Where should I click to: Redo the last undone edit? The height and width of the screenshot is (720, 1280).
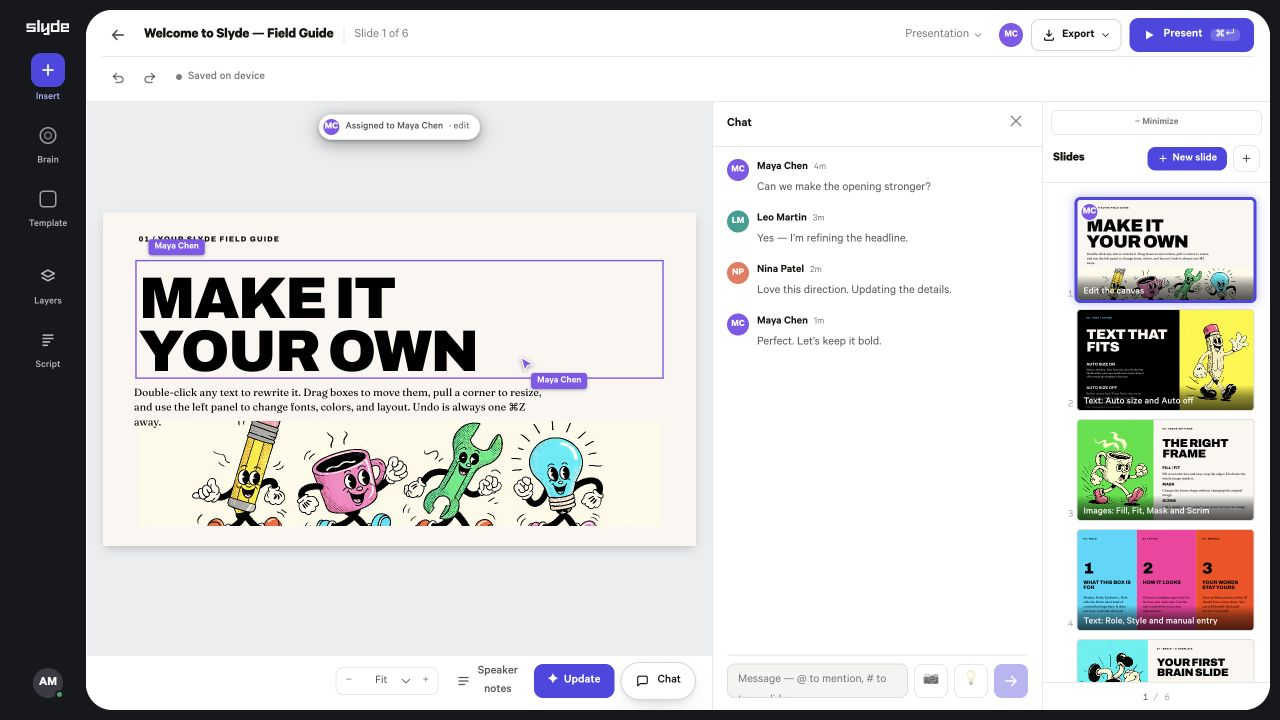point(150,77)
